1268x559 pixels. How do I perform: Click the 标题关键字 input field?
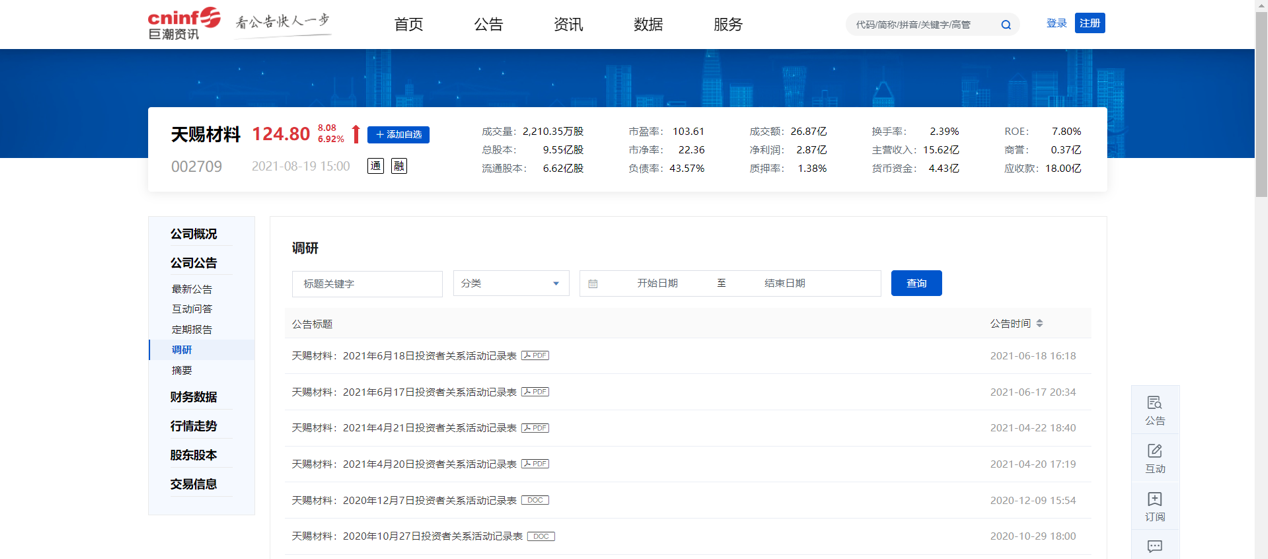pyautogui.click(x=367, y=283)
